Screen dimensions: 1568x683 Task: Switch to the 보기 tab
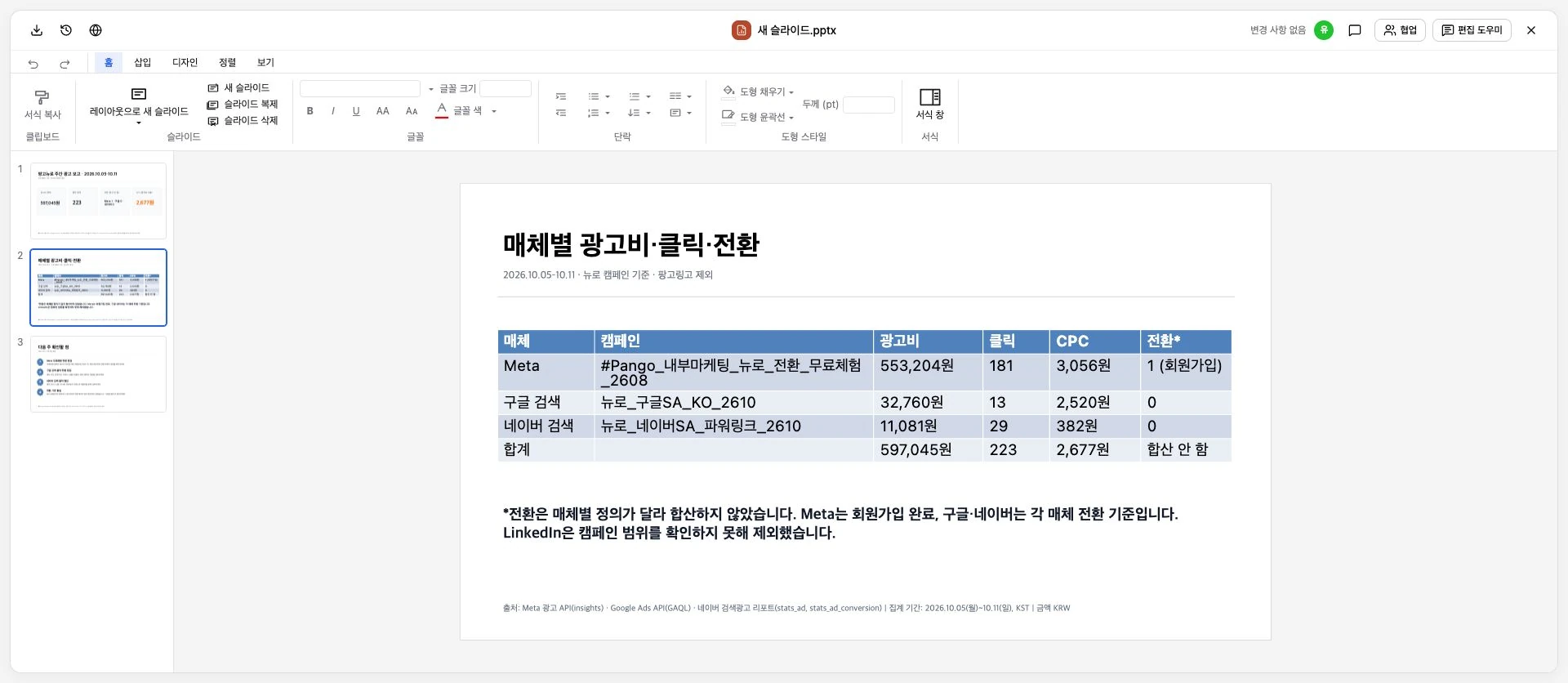[x=265, y=62]
